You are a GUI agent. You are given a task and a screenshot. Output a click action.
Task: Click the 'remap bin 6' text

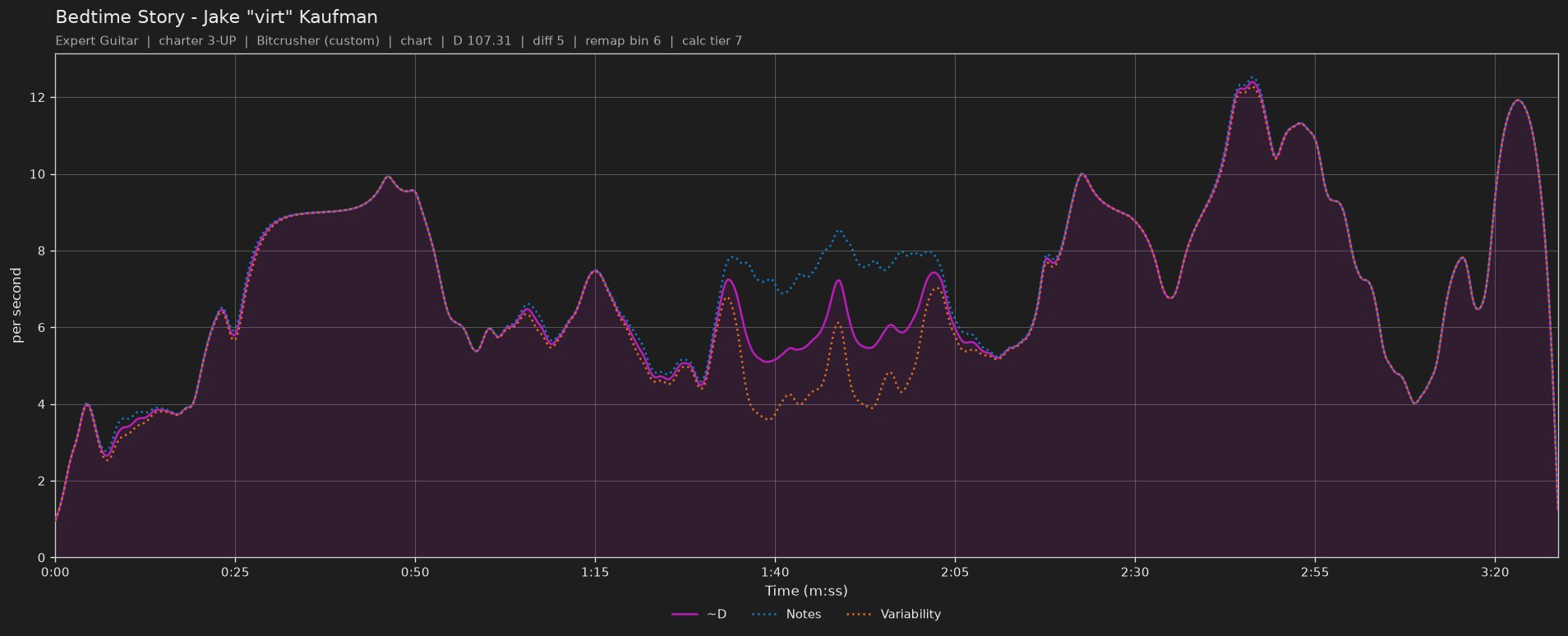[623, 40]
